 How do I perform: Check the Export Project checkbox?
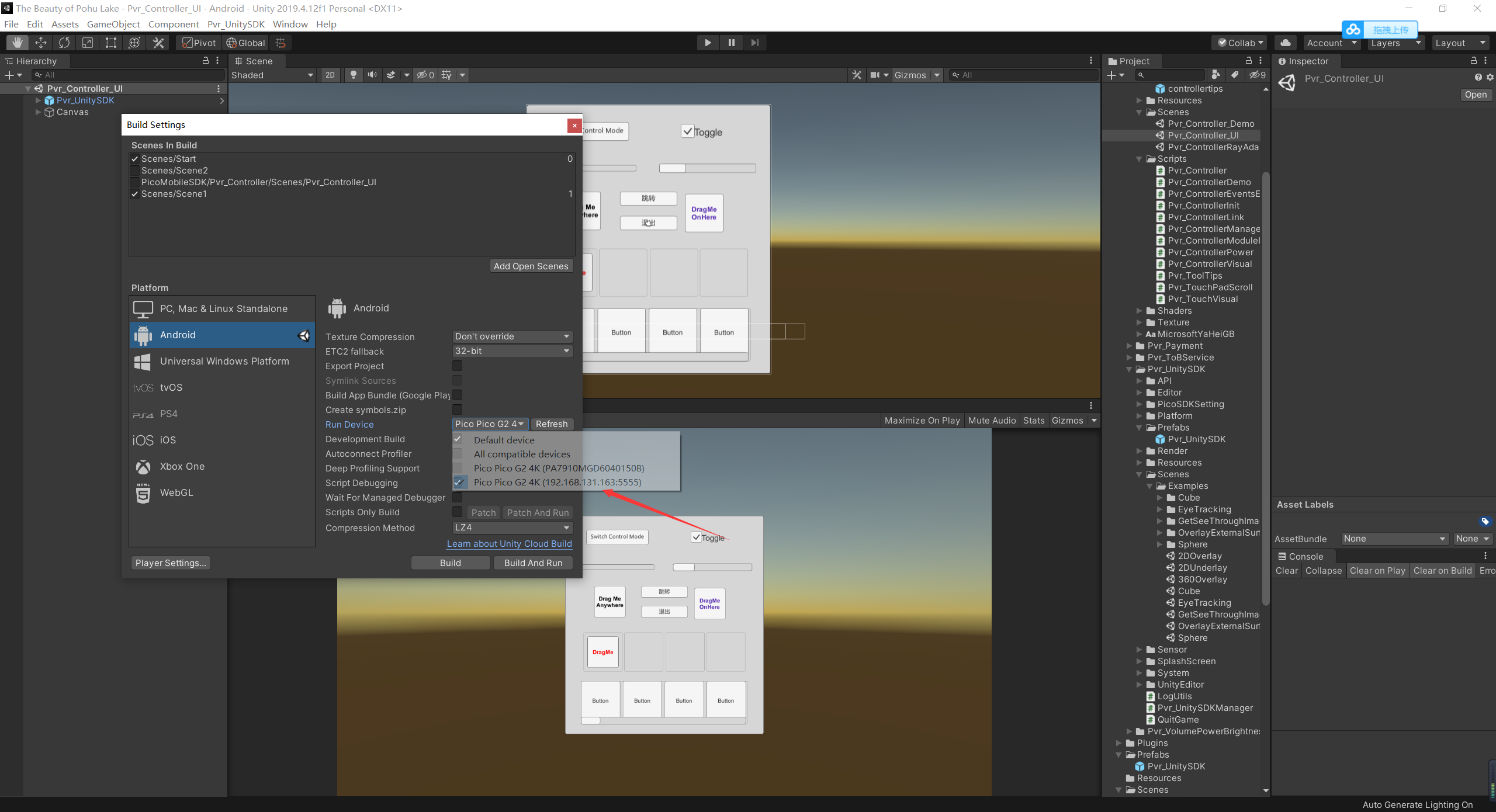pos(458,366)
